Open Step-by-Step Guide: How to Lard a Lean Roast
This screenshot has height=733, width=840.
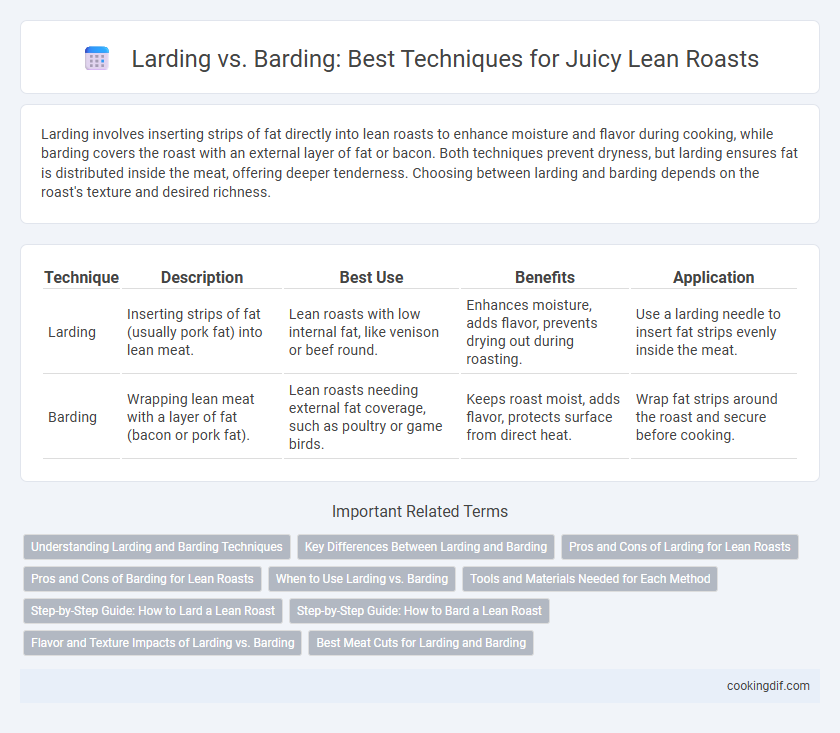pos(153,611)
